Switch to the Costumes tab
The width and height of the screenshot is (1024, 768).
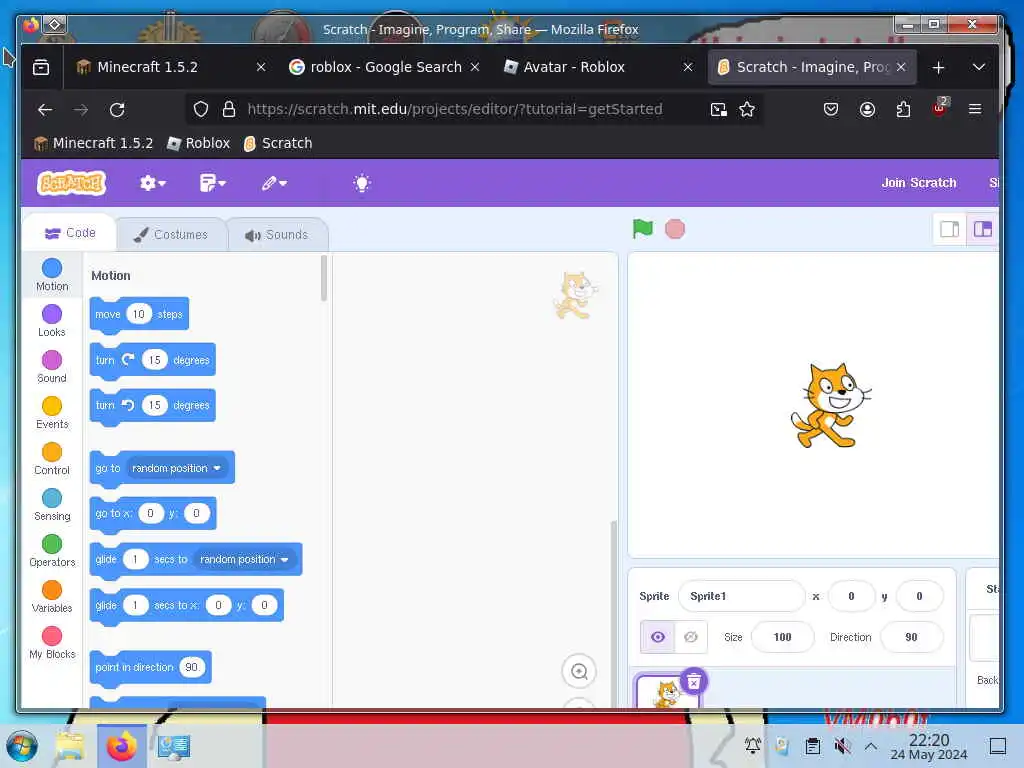[171, 234]
